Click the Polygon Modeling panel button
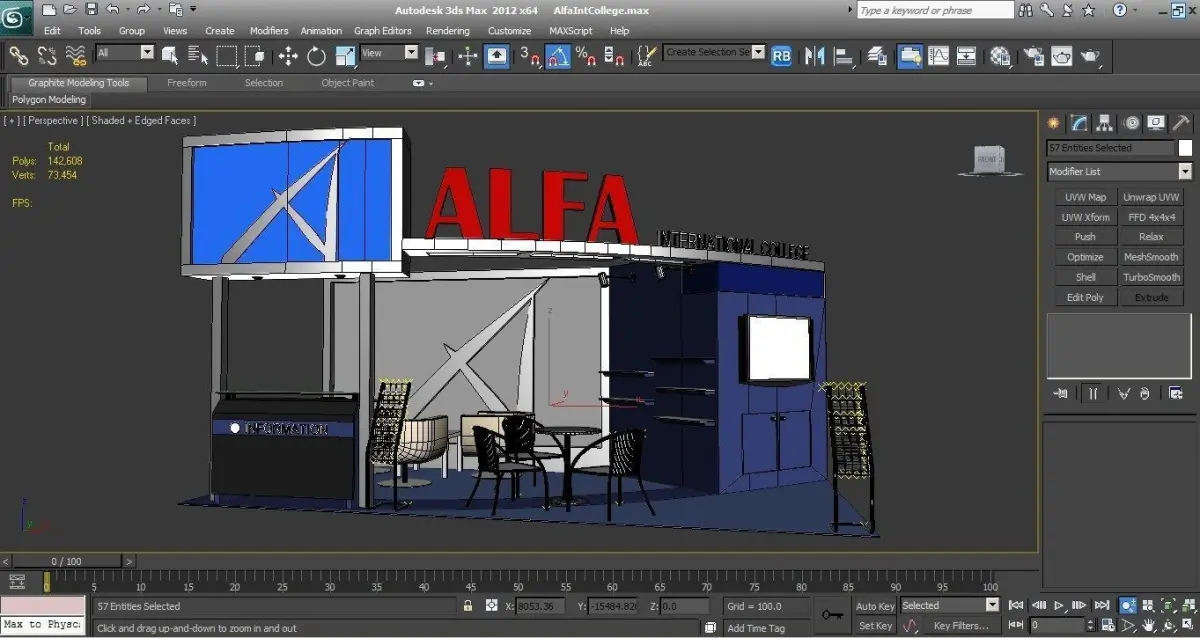The image size is (1200, 638). click(49, 100)
